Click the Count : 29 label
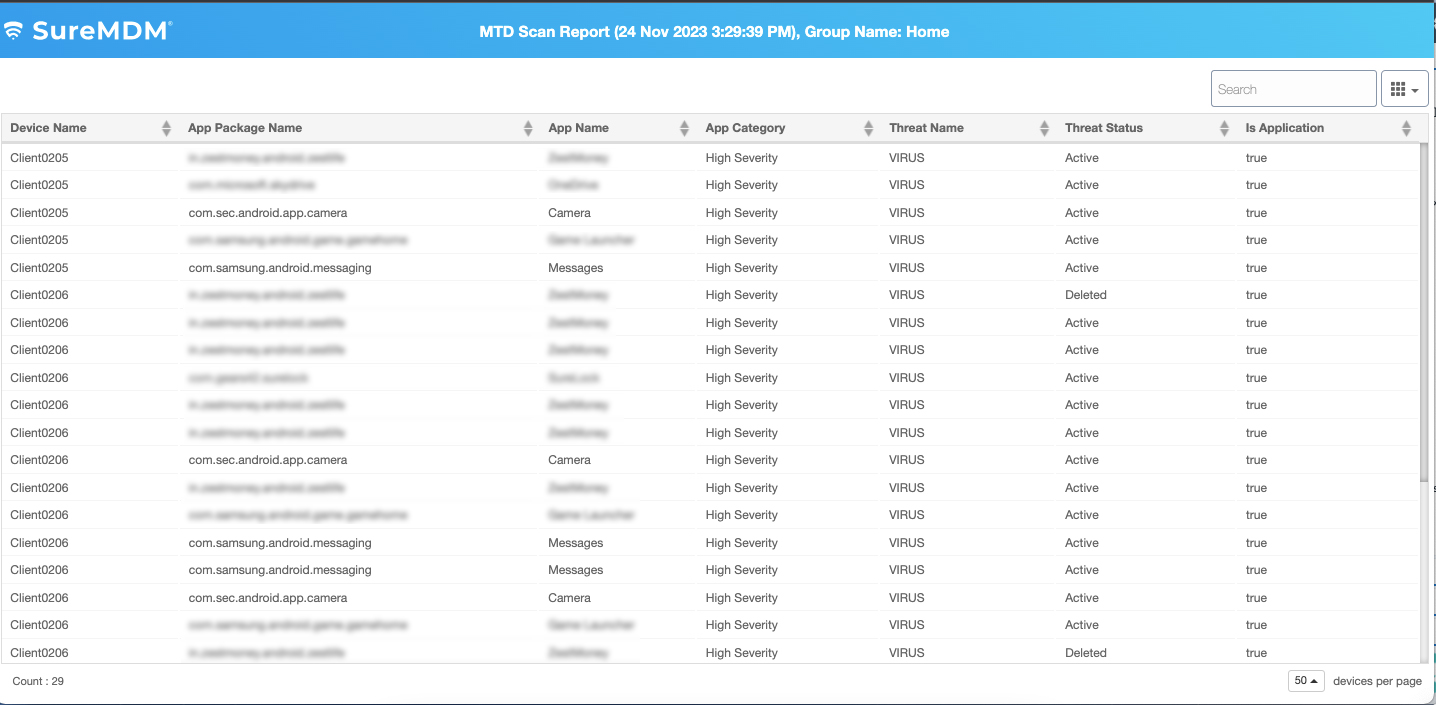Image resolution: width=1436 pixels, height=705 pixels. pos(38,680)
